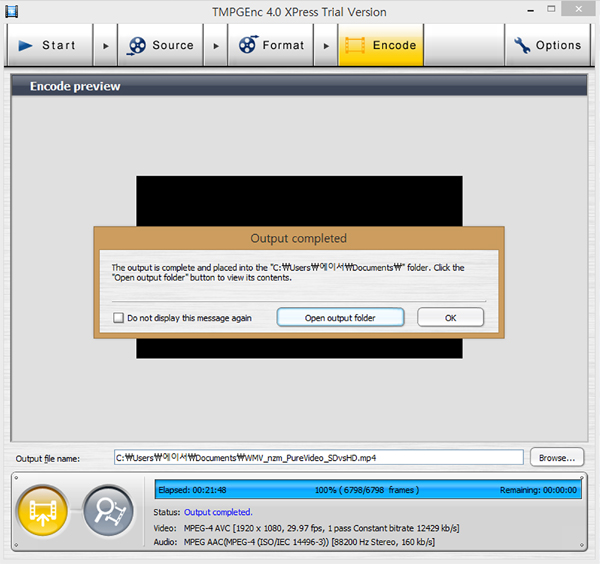Click the Output completed status text
Screen dimensions: 600x564
pyautogui.click(x=218, y=512)
